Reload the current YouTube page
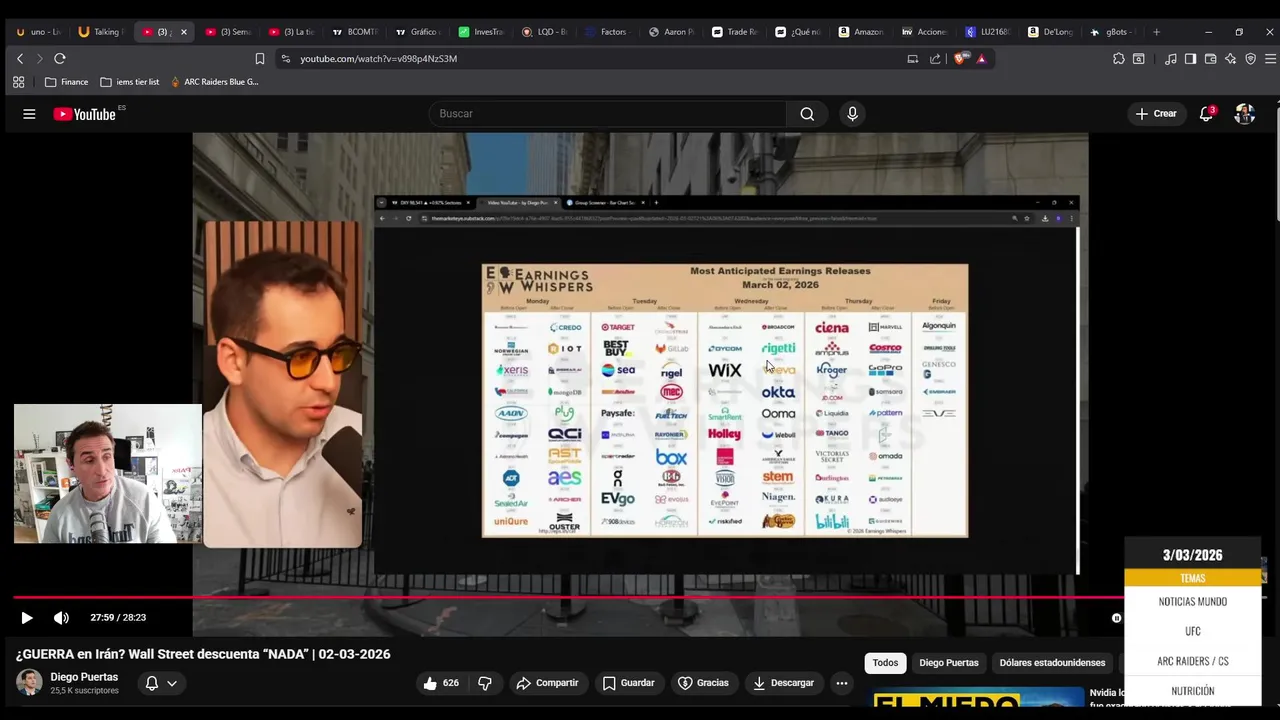The height and width of the screenshot is (720, 1280). coord(60,58)
